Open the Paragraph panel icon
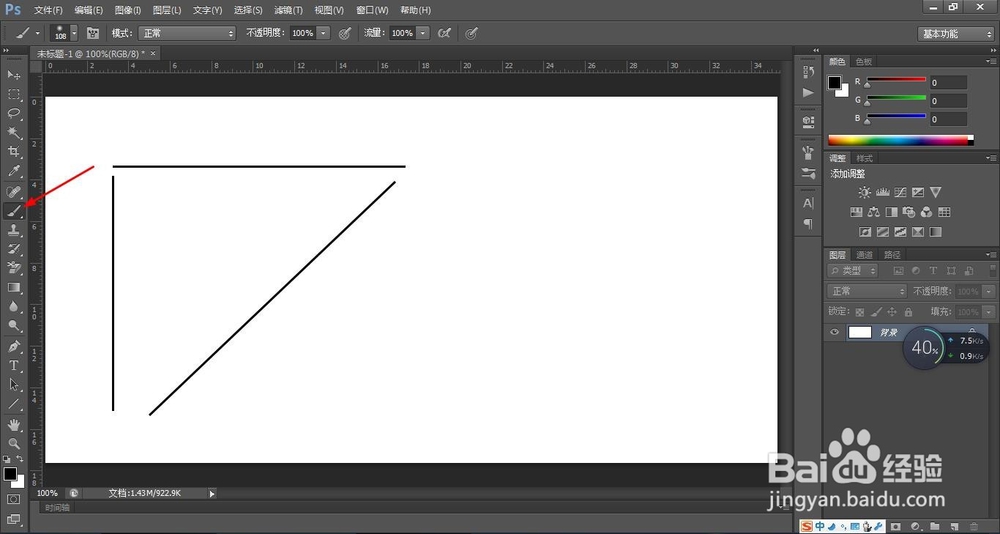1000x534 pixels. pos(808,224)
